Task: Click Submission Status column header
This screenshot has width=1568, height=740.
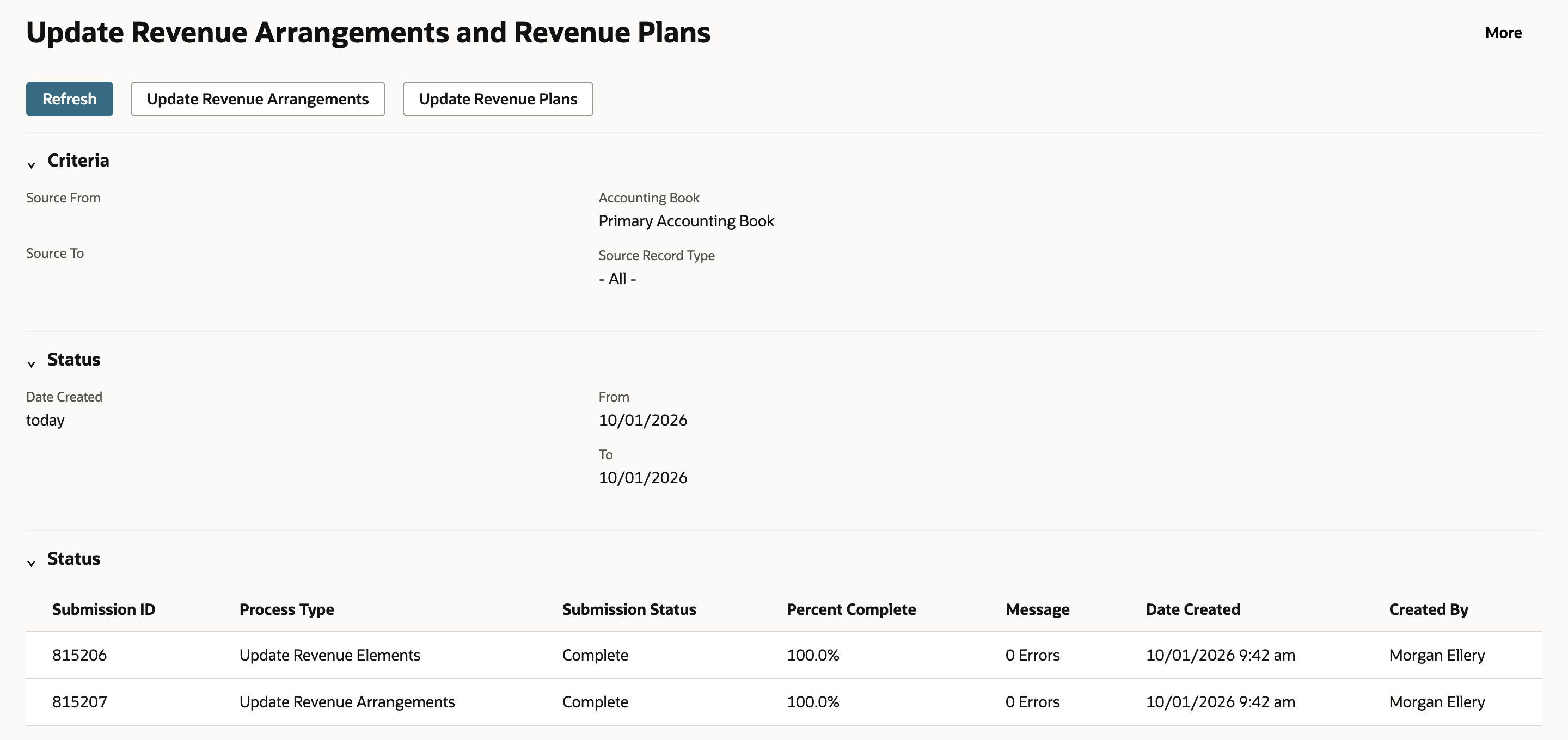Action: 629,609
